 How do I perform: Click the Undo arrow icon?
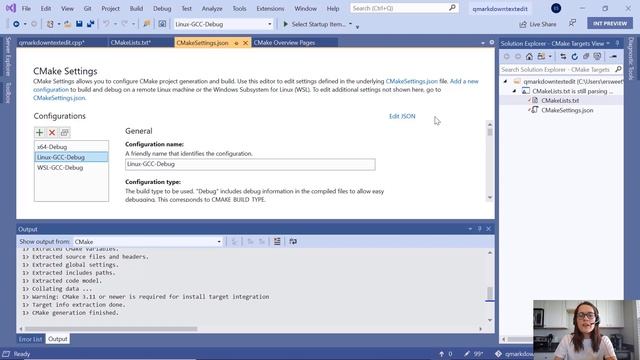point(106,24)
